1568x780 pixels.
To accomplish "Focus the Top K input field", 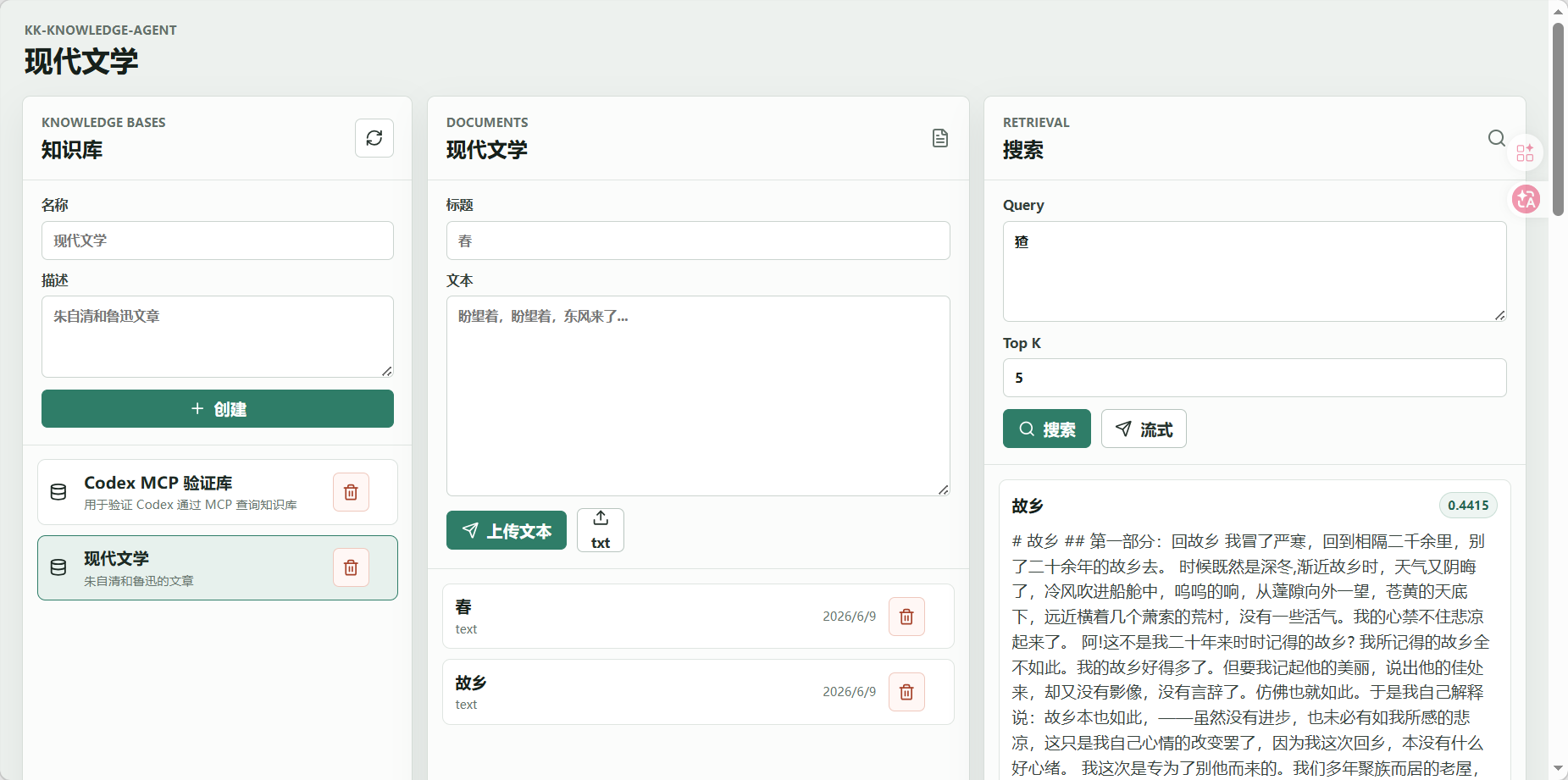I will (x=1255, y=378).
